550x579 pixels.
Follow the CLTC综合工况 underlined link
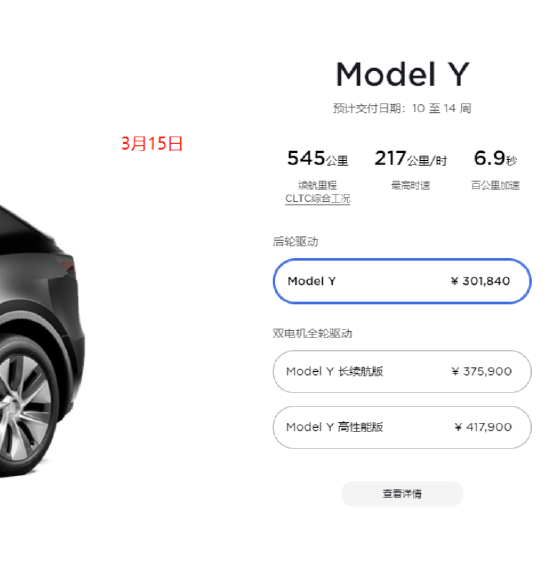point(318,199)
